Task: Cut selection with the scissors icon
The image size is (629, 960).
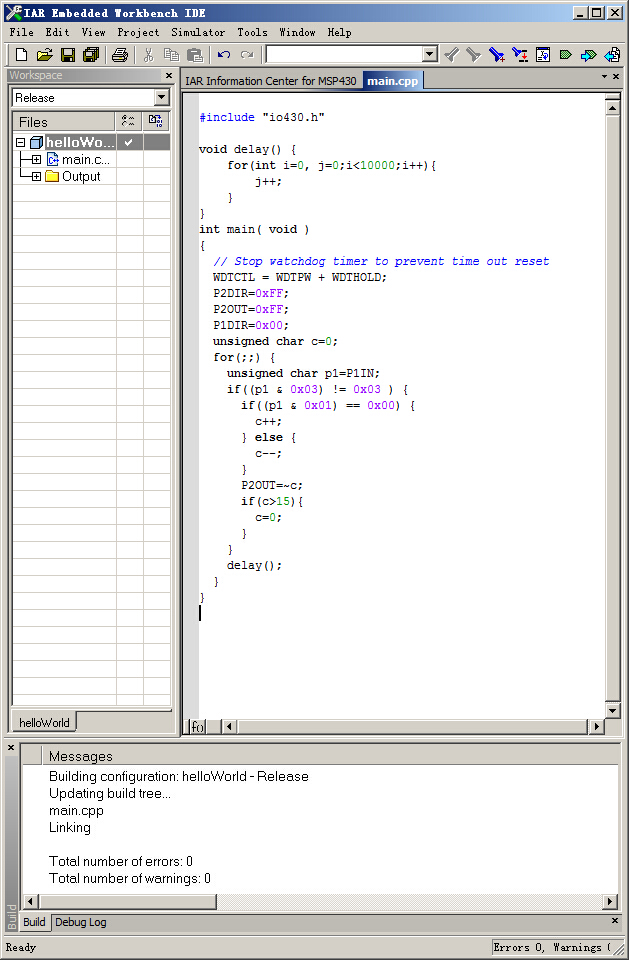Action: 148,55
